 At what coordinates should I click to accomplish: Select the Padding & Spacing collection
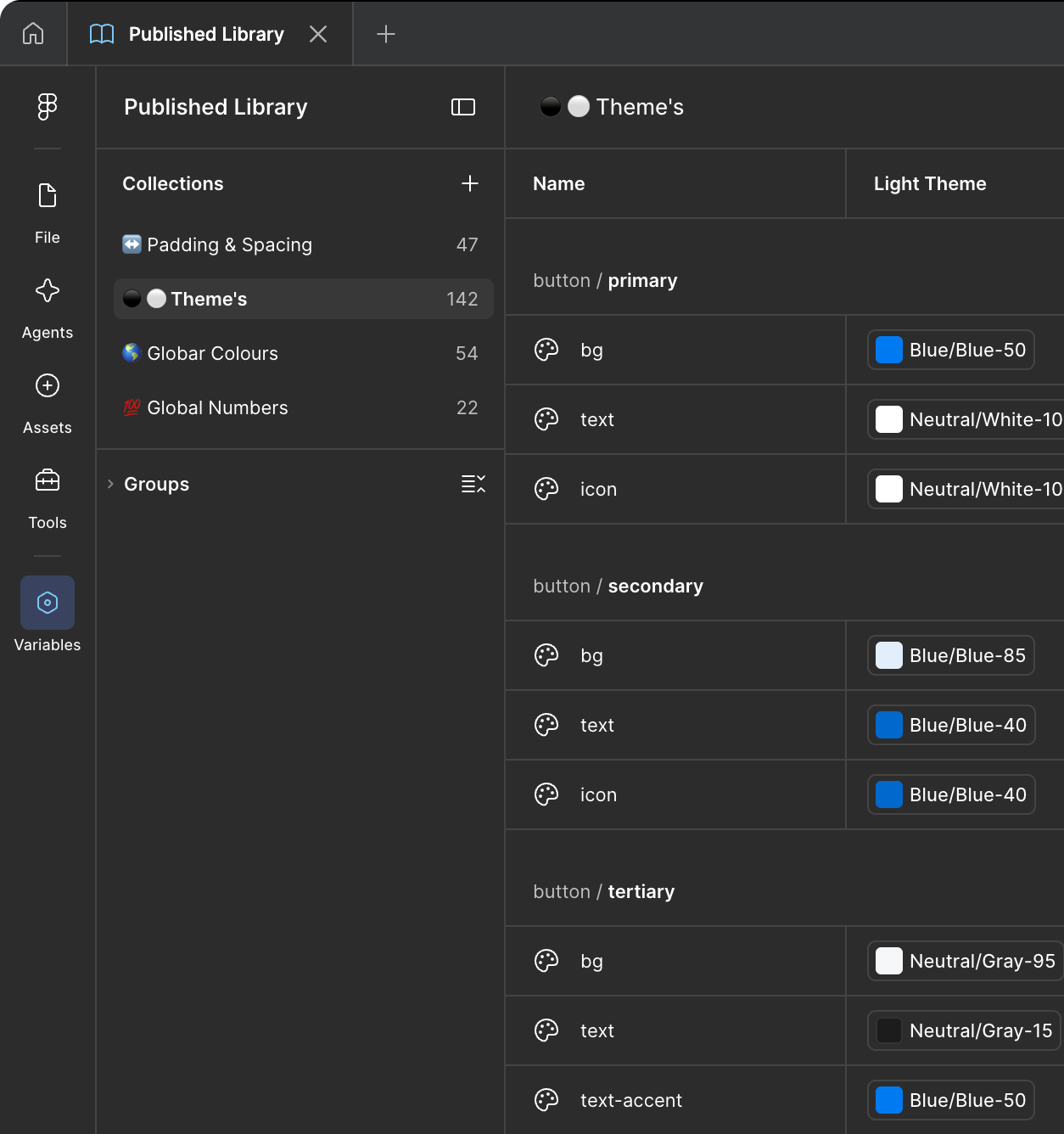click(303, 244)
